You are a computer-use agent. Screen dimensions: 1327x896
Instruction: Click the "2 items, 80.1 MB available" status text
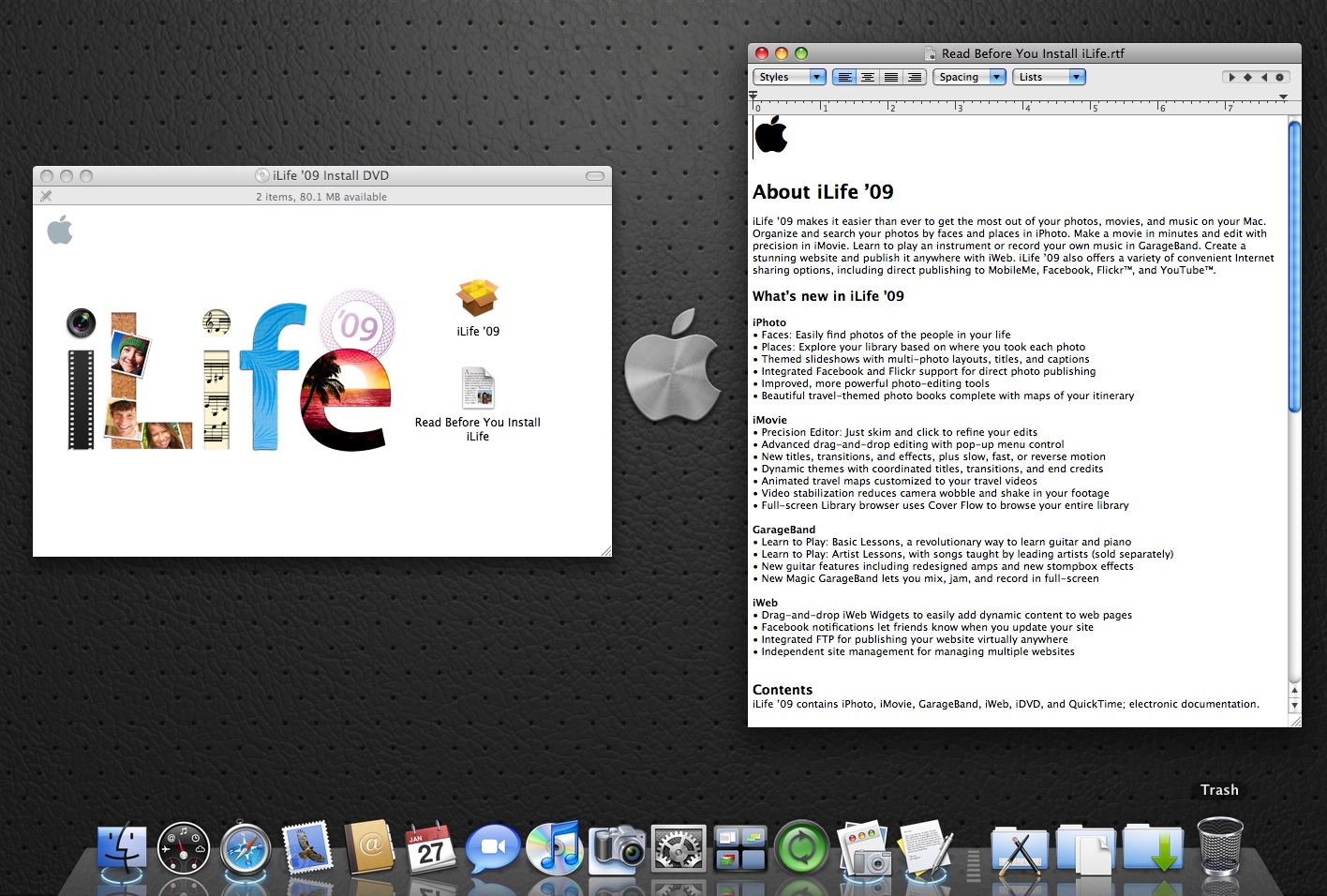coord(321,197)
